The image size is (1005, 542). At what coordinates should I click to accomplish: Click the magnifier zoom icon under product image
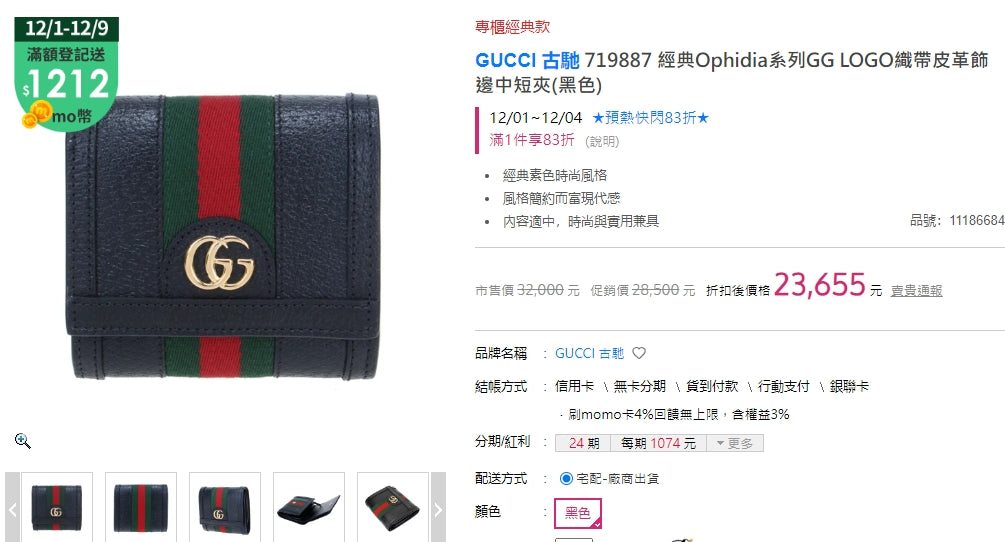coord(22,441)
